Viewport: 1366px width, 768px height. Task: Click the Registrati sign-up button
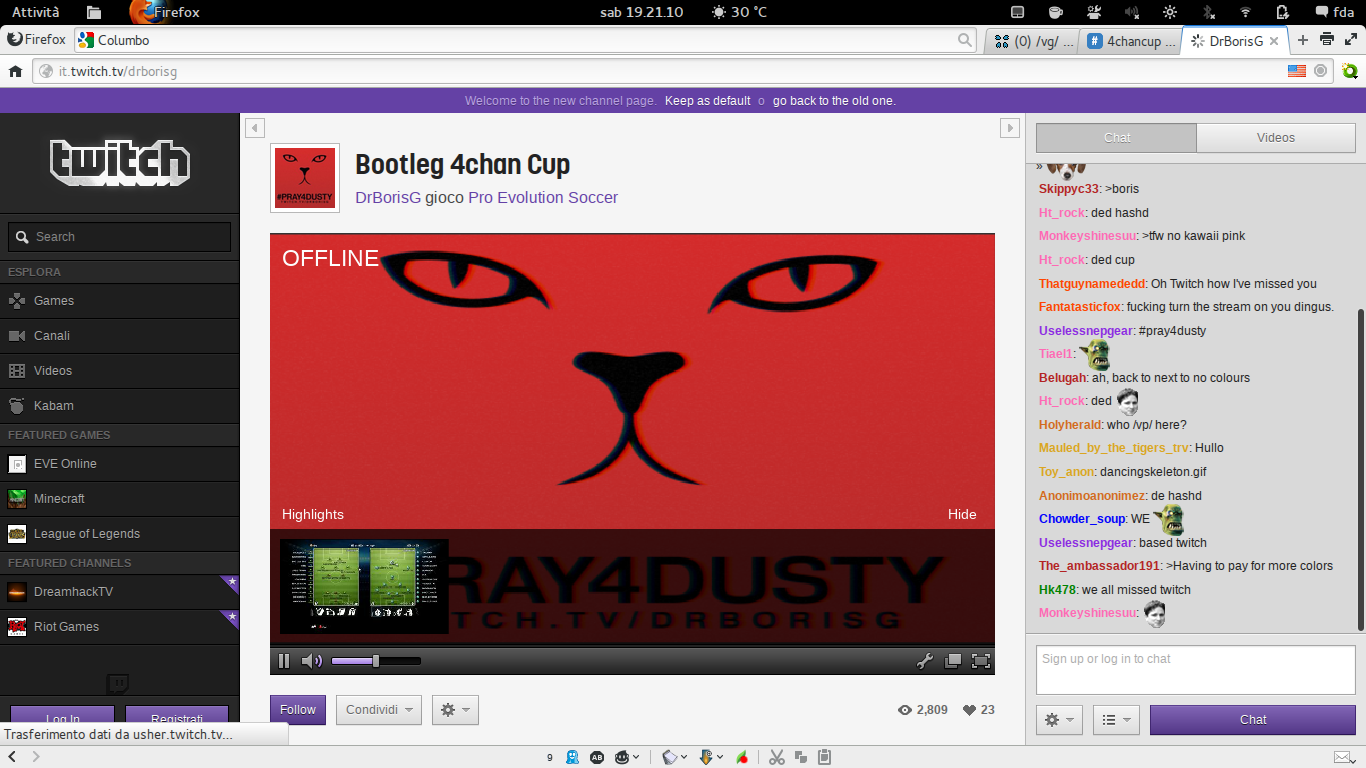177,717
